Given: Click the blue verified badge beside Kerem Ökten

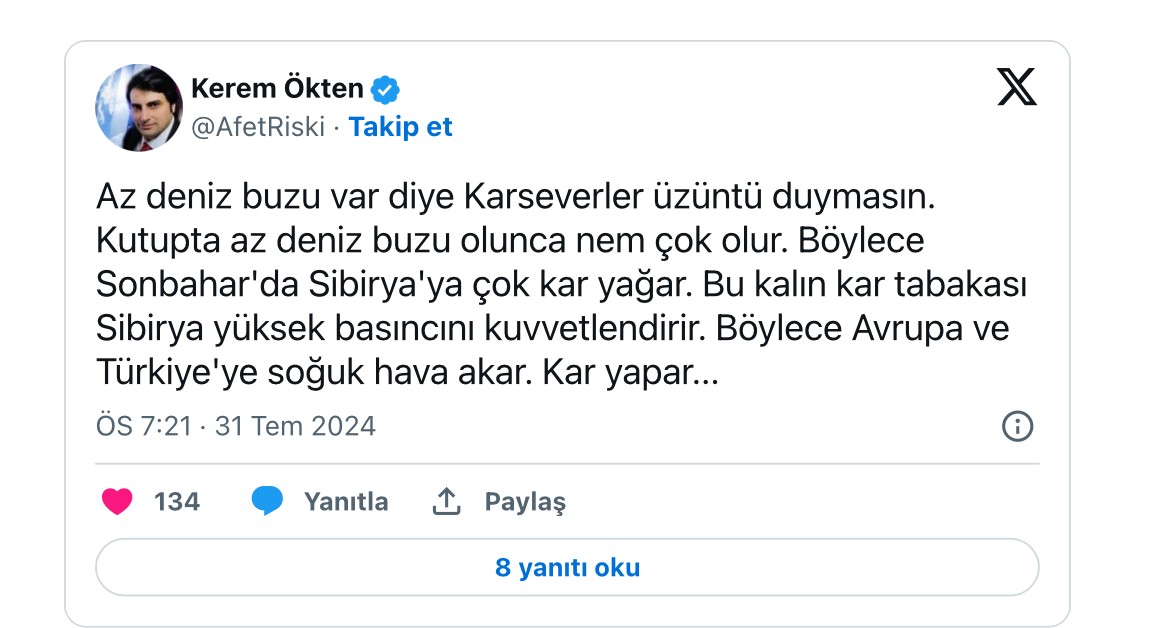Looking at the screenshot, I should pos(385,90).
